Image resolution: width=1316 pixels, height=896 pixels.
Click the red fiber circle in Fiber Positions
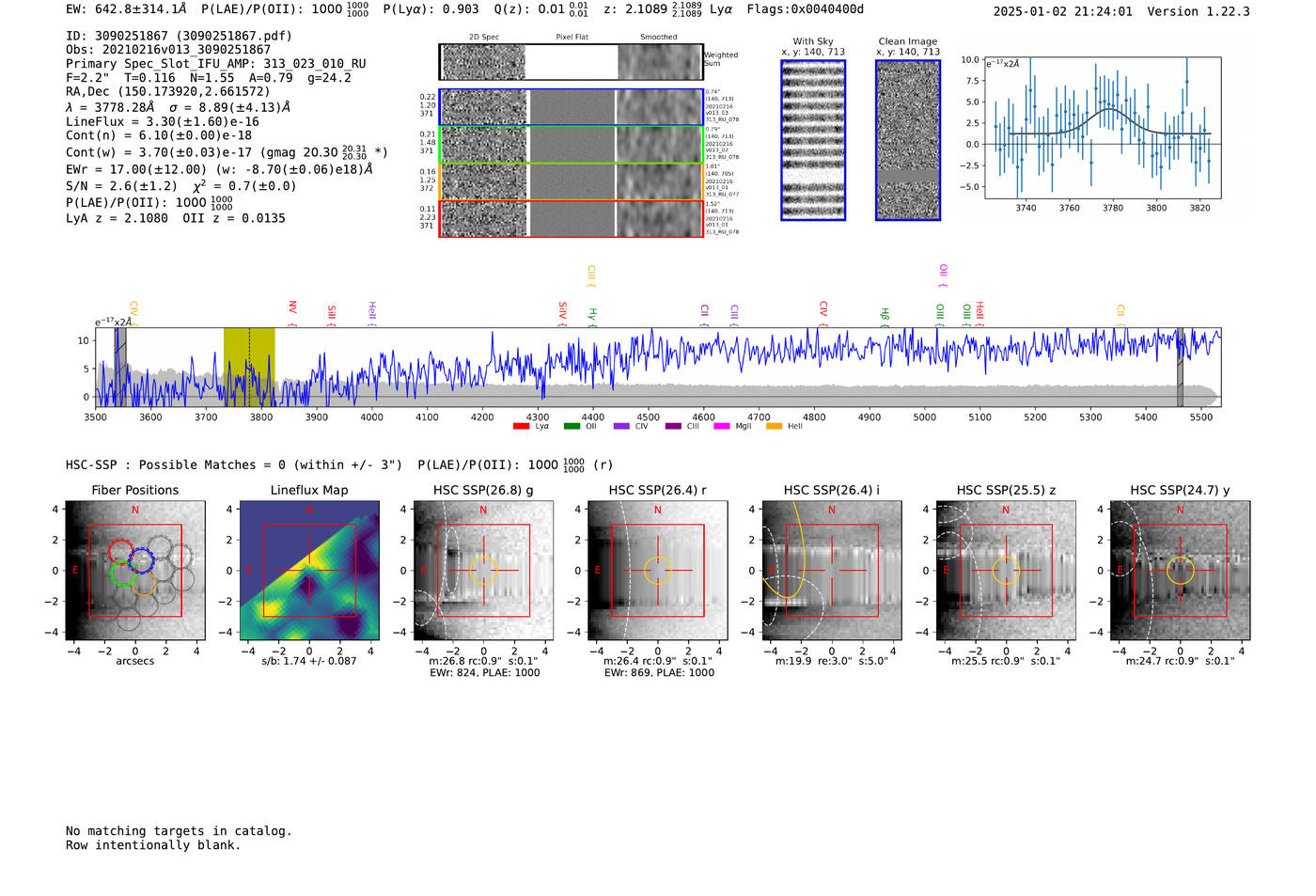(120, 552)
